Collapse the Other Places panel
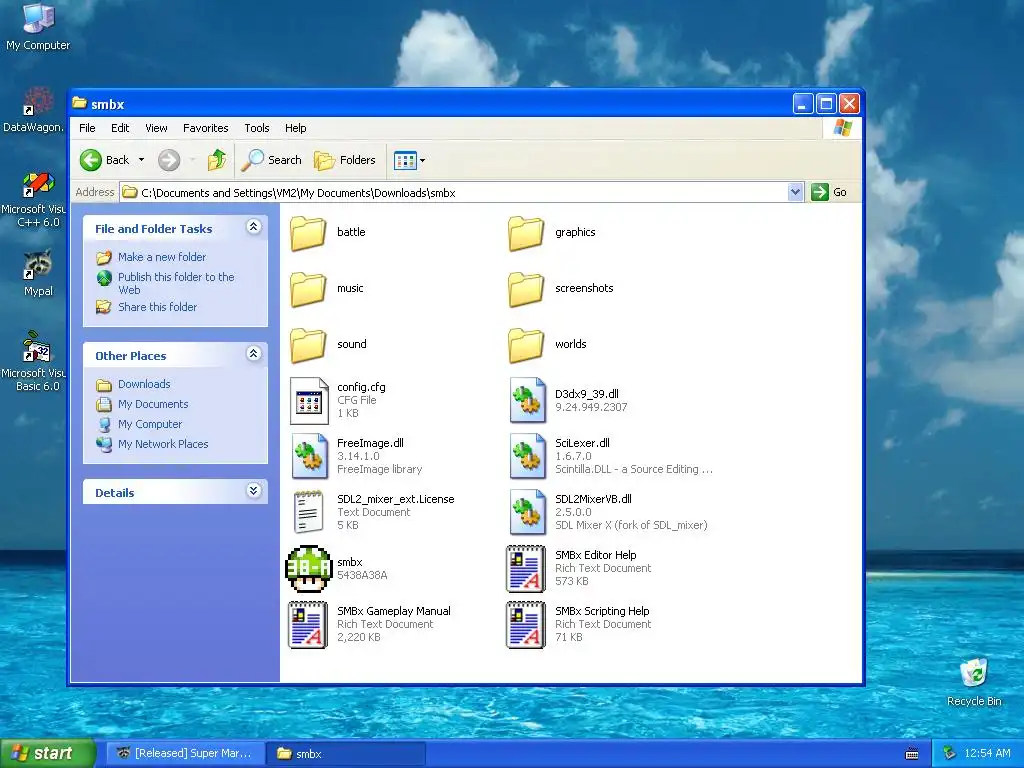 (x=253, y=353)
